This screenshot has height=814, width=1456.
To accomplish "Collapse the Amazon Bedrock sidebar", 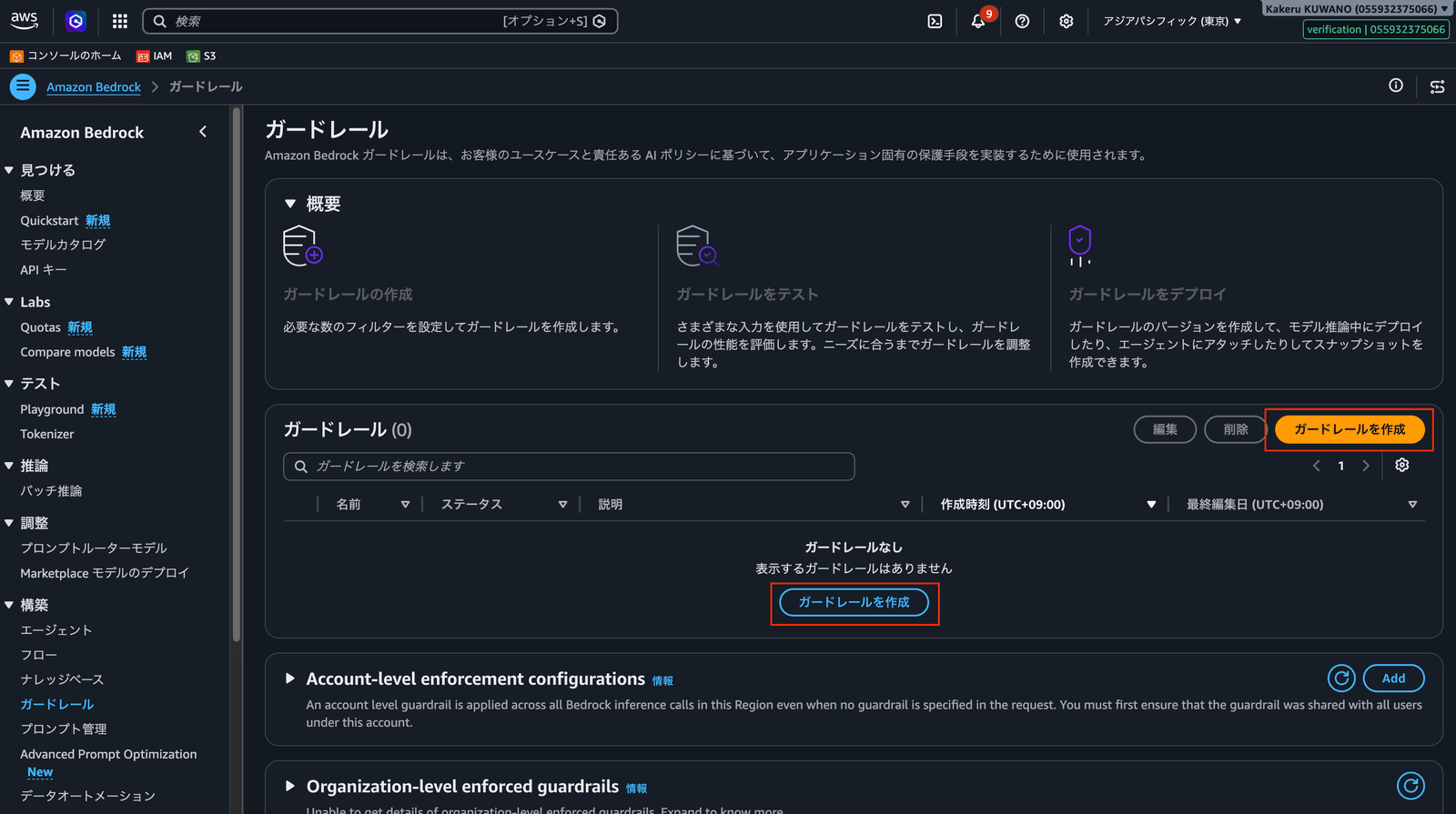I will pyautogui.click(x=203, y=132).
